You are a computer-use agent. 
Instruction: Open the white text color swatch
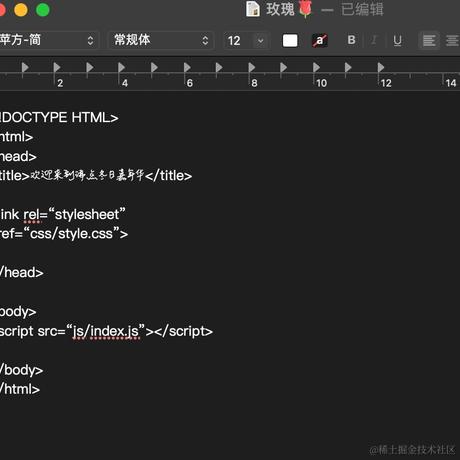[x=290, y=41]
